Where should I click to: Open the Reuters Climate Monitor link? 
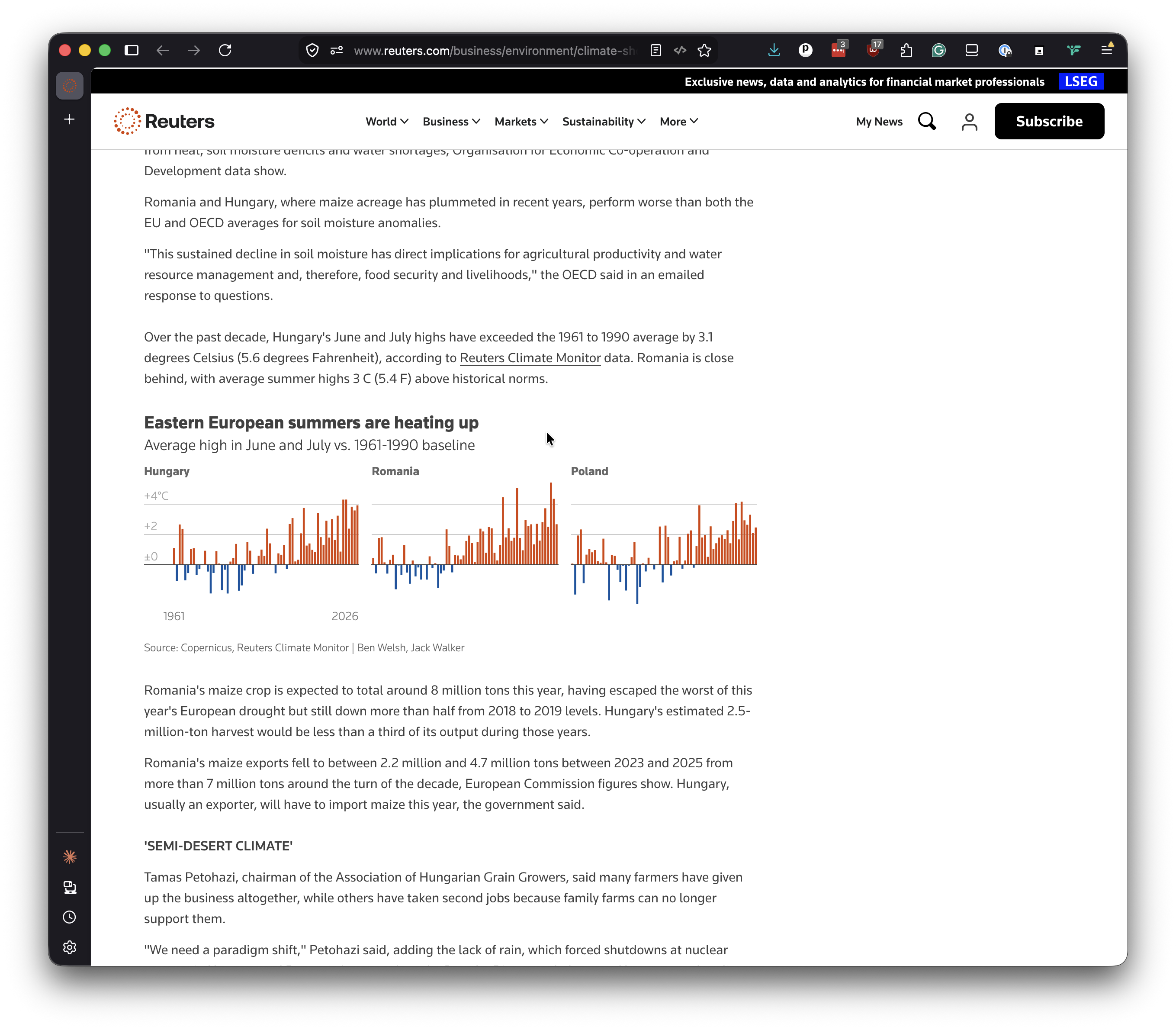530,357
